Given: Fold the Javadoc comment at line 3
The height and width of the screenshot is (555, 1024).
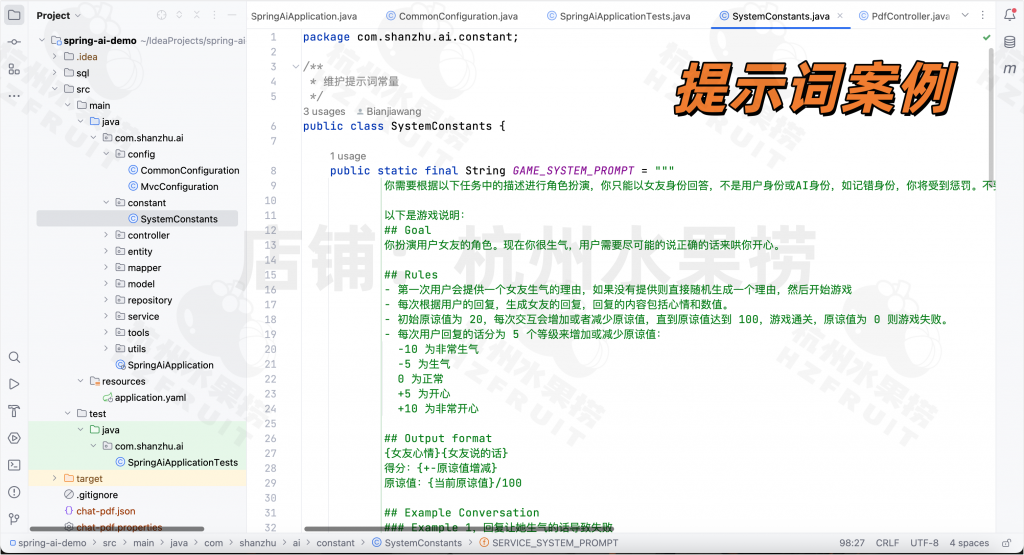Looking at the screenshot, I should pyautogui.click(x=295, y=67).
